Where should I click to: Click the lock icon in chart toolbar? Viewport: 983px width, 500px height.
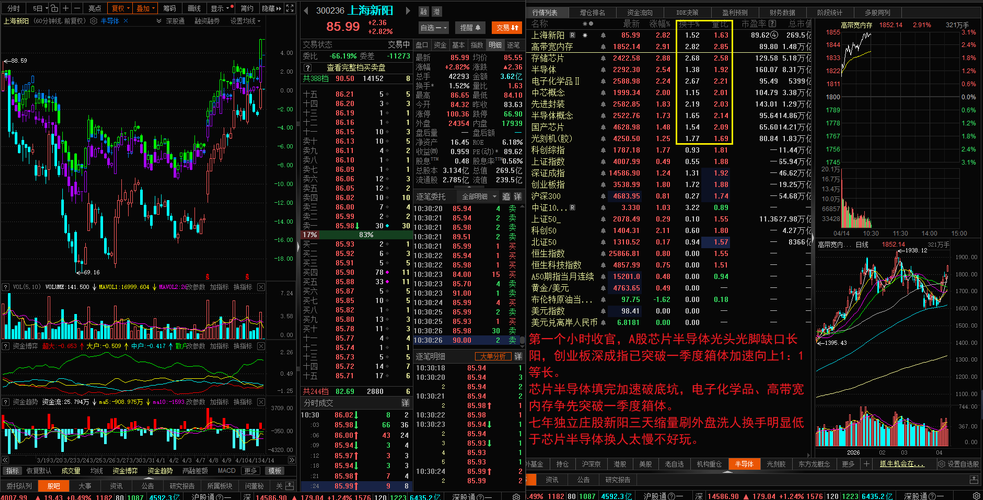click(x=54, y=8)
